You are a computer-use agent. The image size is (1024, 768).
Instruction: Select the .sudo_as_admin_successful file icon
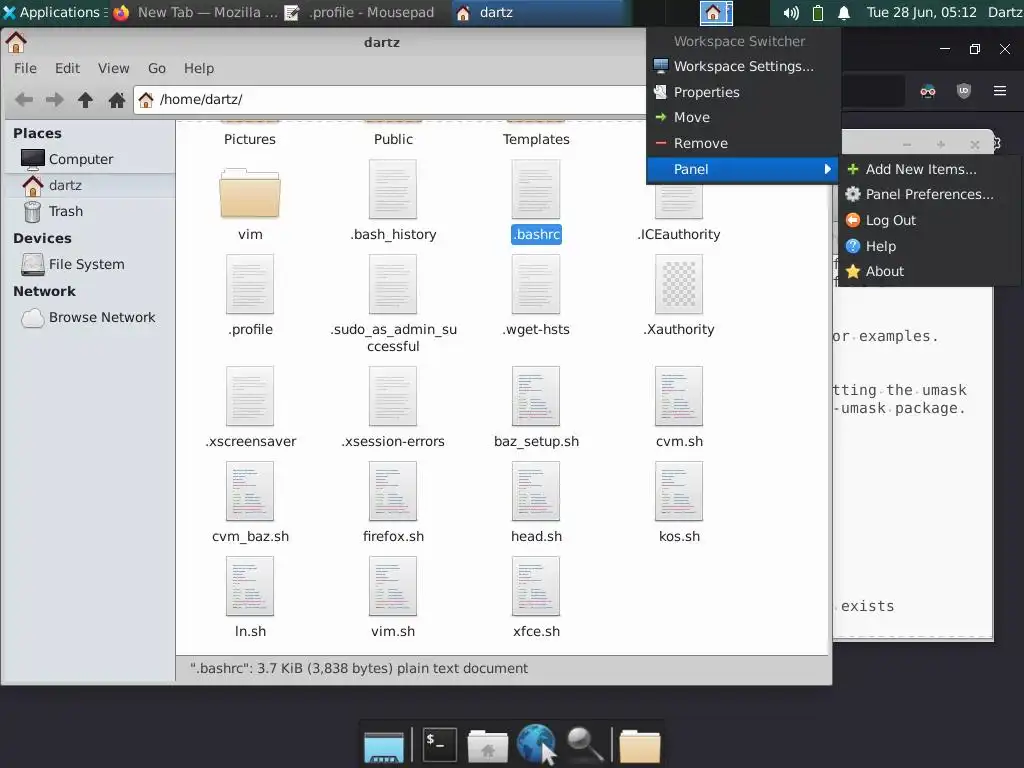392,284
